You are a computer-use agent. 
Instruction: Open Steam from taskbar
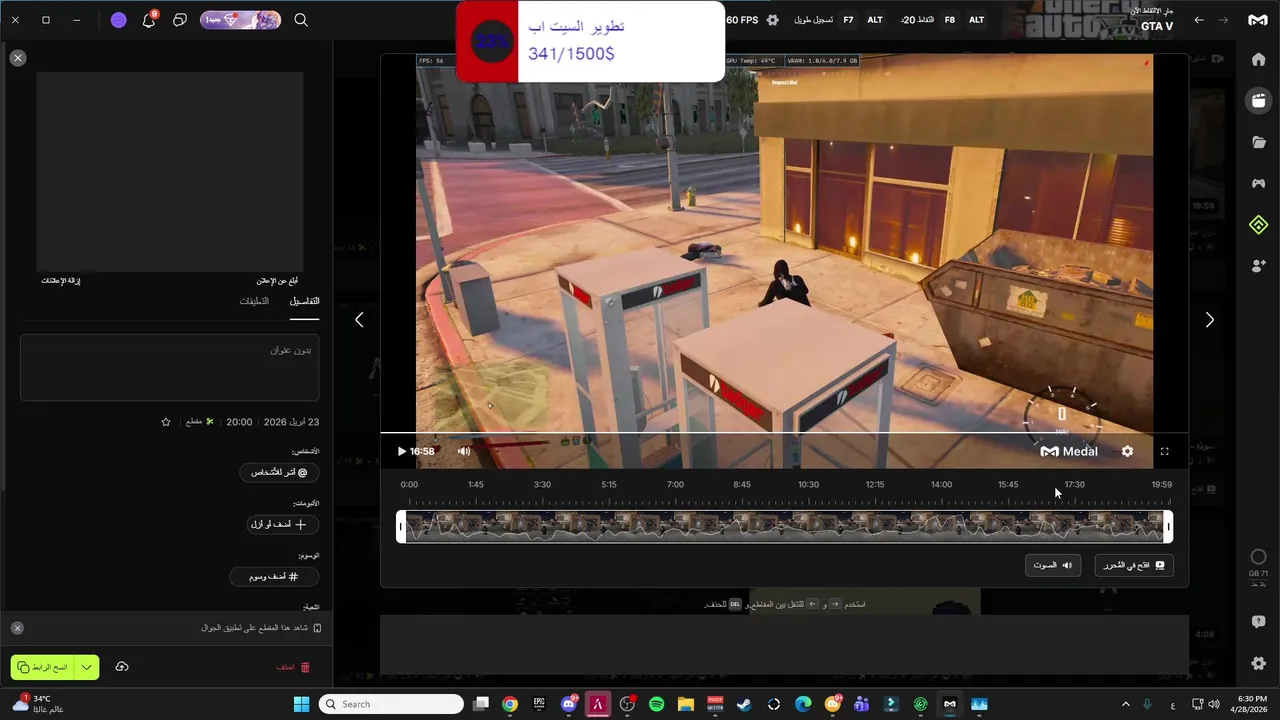tap(744, 704)
